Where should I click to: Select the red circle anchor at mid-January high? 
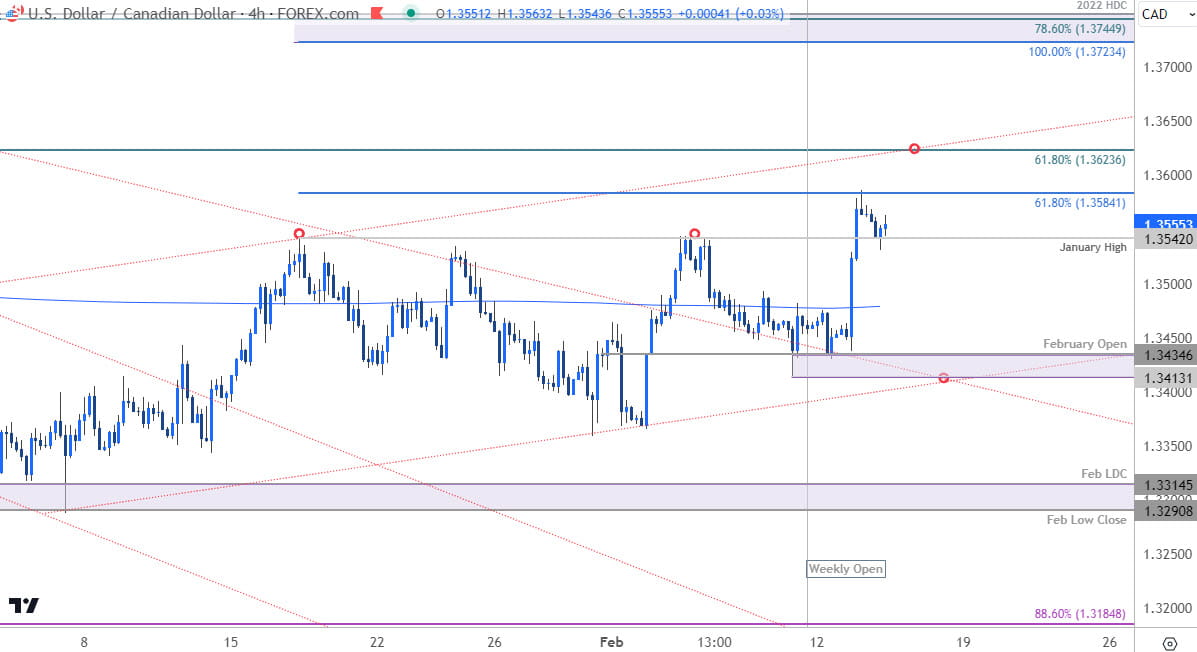tap(299, 234)
